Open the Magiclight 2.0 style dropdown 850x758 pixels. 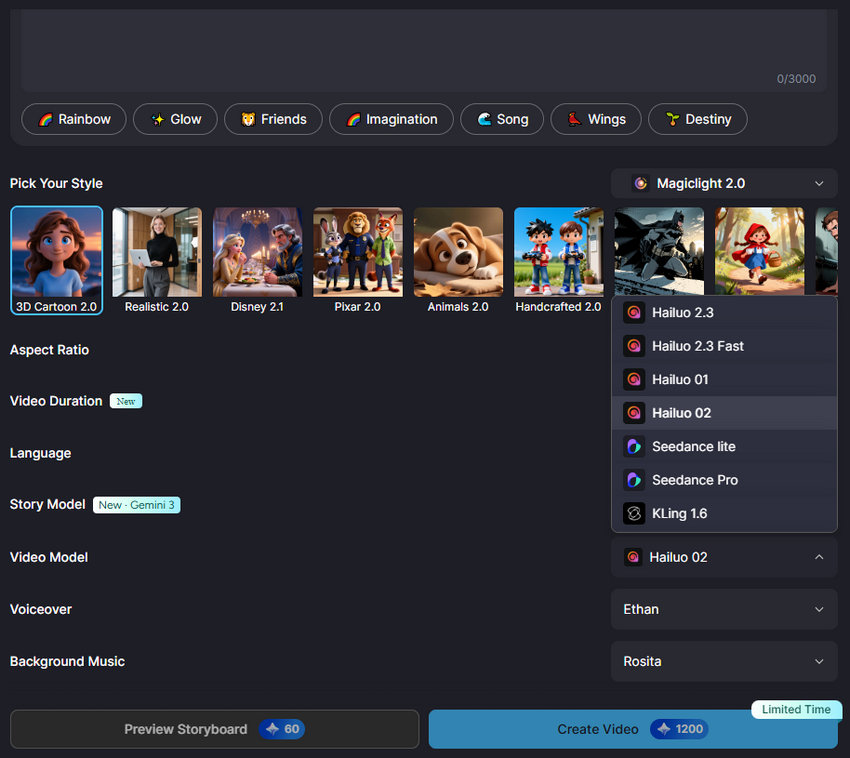coord(724,184)
